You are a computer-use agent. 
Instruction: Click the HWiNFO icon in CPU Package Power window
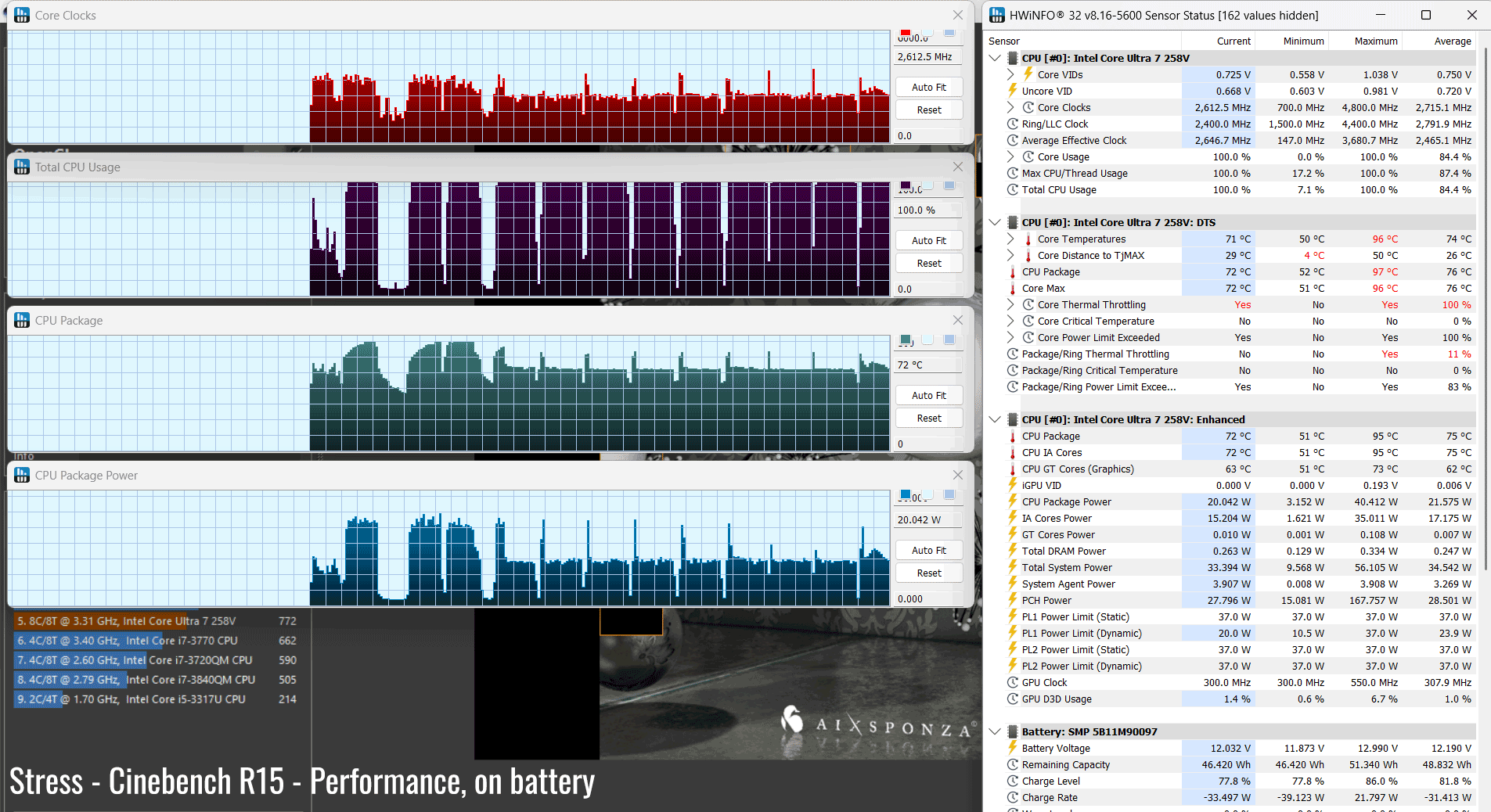(x=22, y=475)
